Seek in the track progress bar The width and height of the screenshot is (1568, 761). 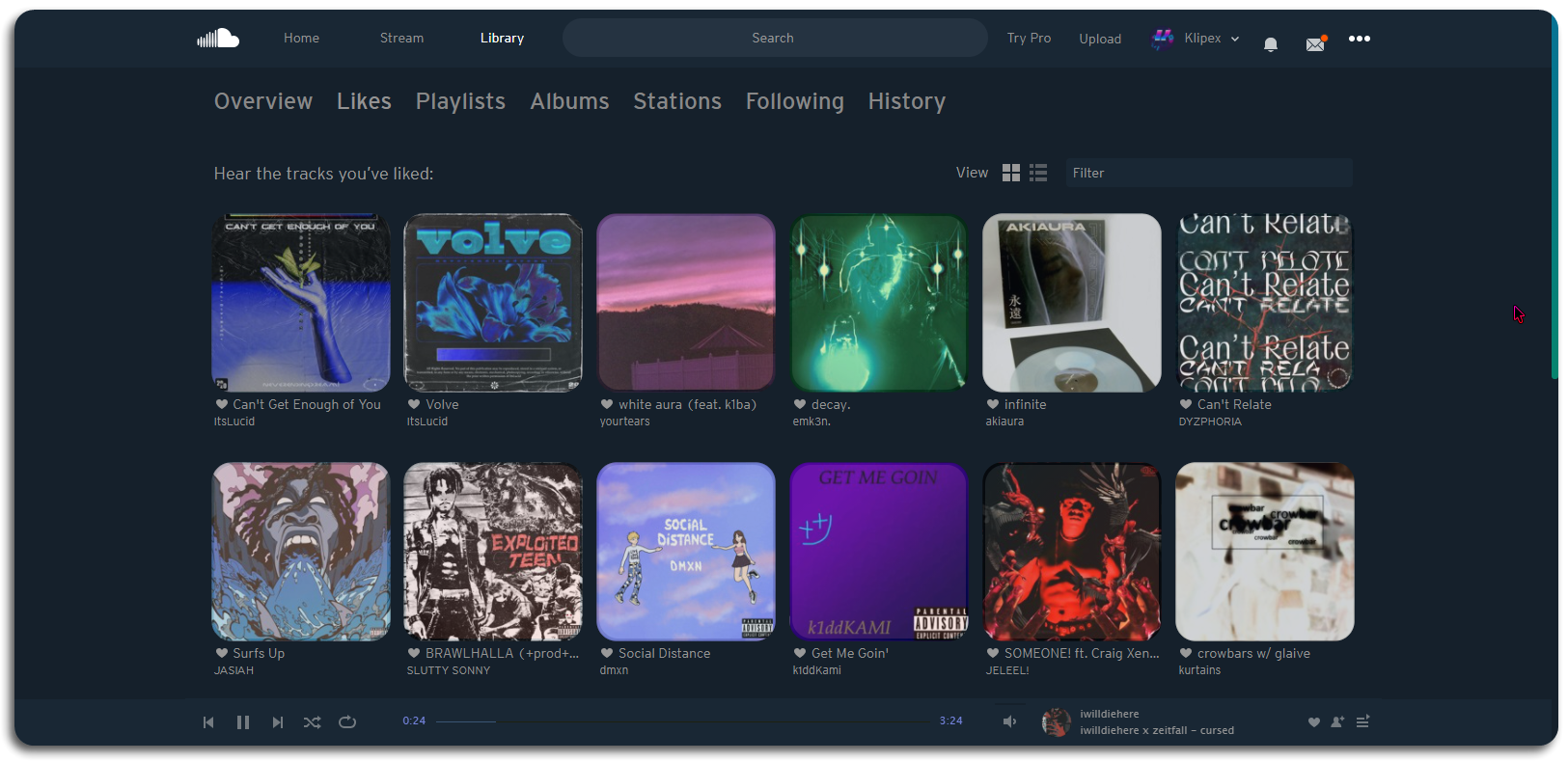click(x=683, y=721)
